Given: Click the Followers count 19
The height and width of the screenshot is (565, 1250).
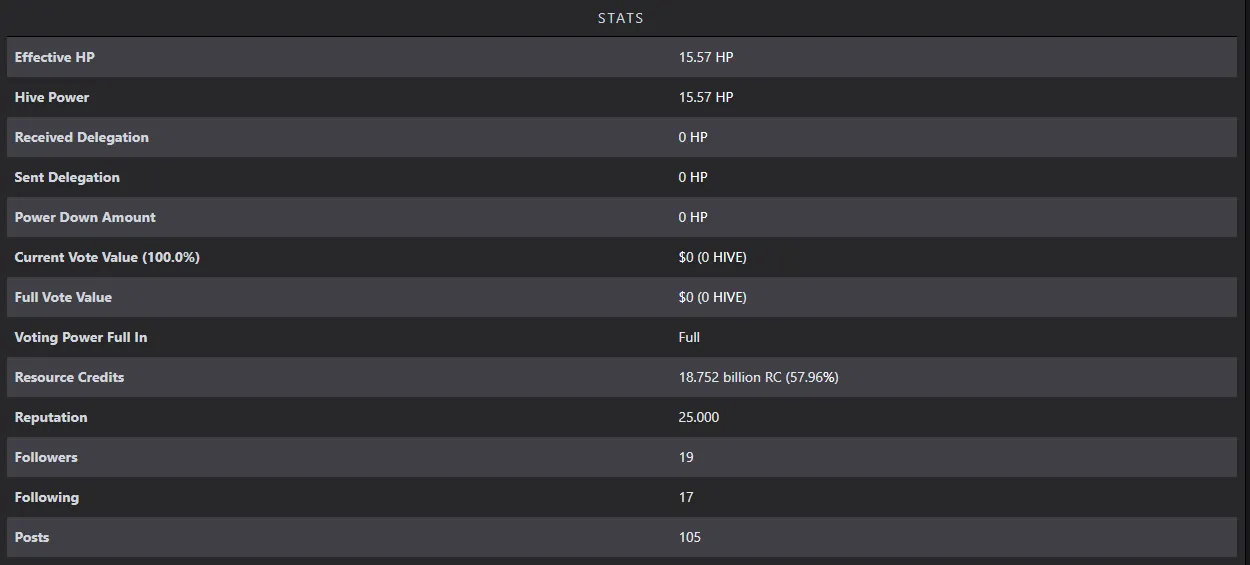Looking at the screenshot, I should coord(686,457).
